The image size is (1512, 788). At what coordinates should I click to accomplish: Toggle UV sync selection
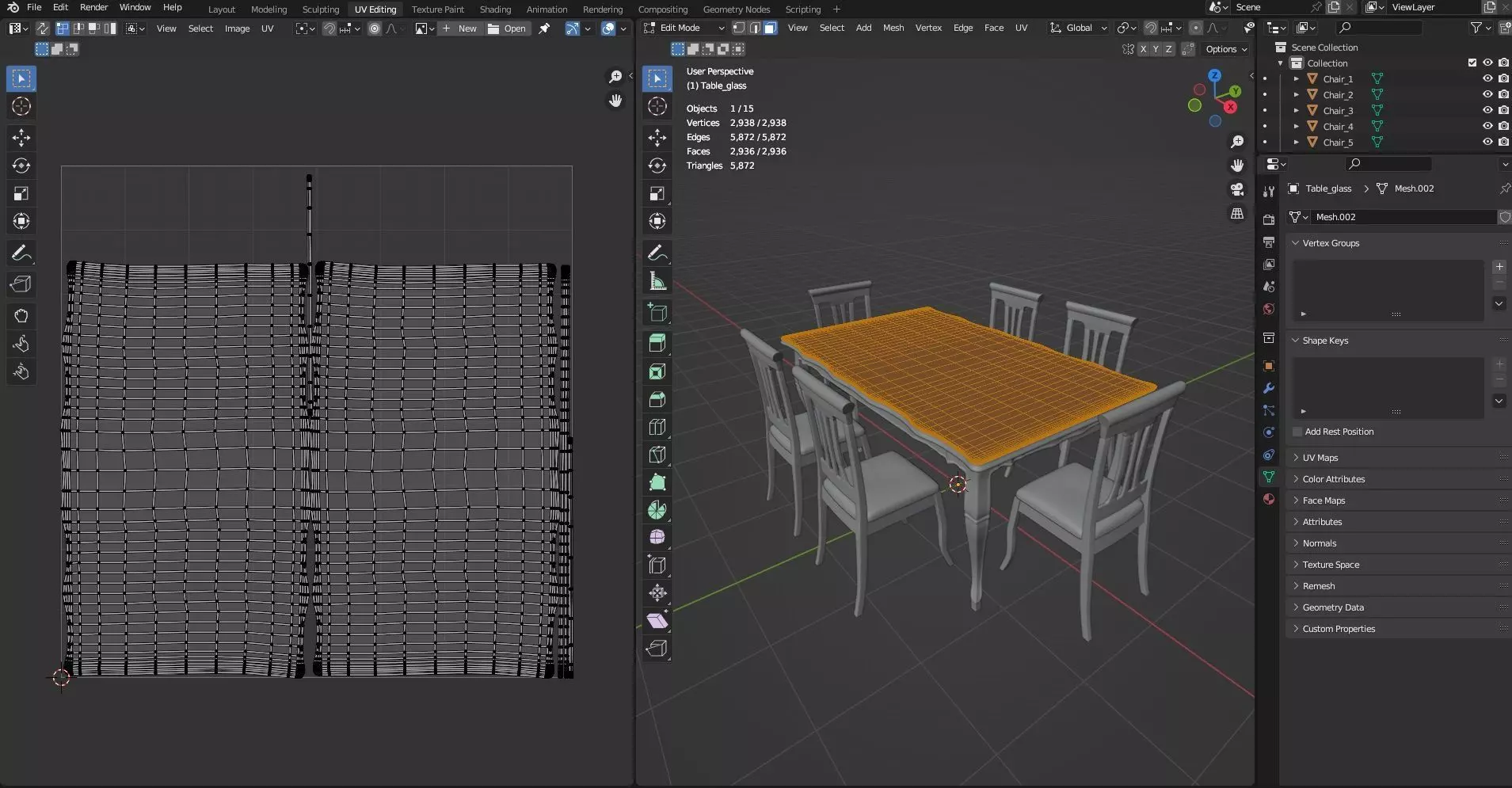(x=42, y=29)
